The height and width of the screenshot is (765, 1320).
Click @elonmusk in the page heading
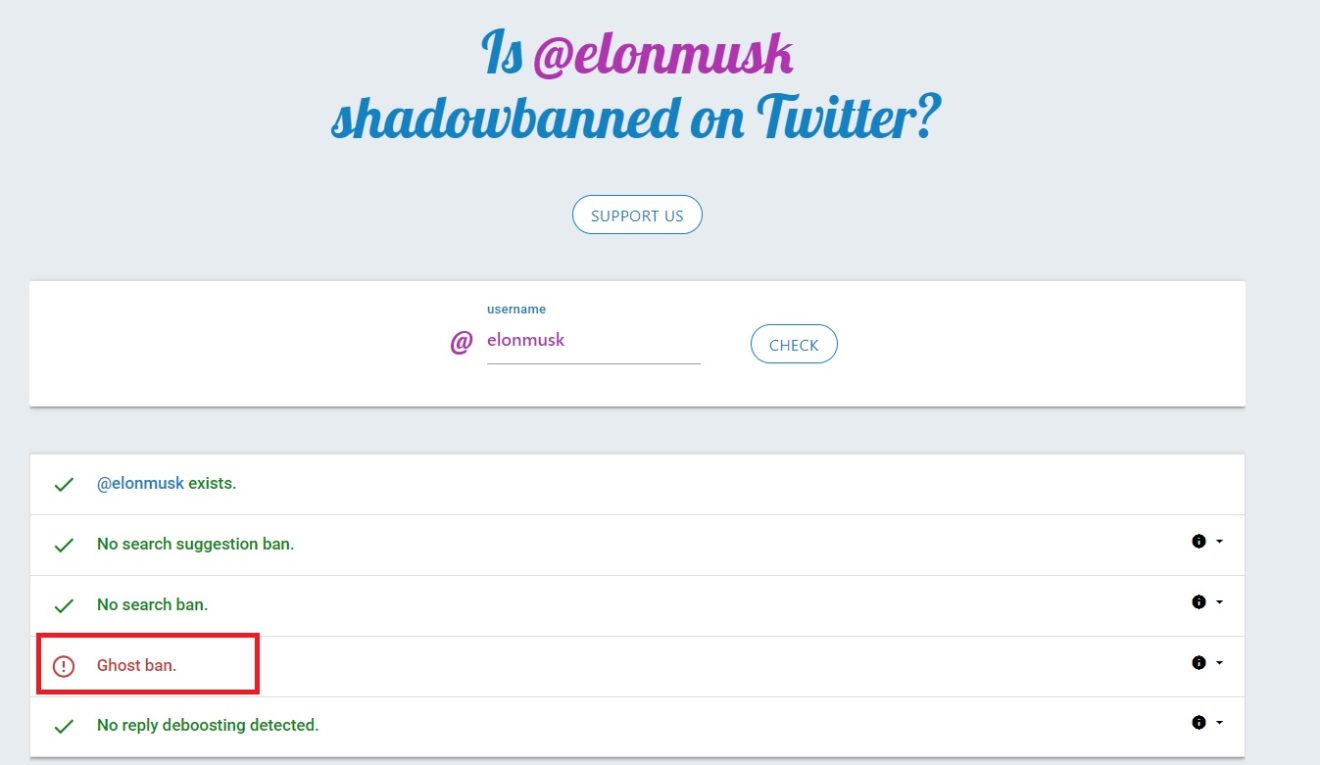pos(663,57)
